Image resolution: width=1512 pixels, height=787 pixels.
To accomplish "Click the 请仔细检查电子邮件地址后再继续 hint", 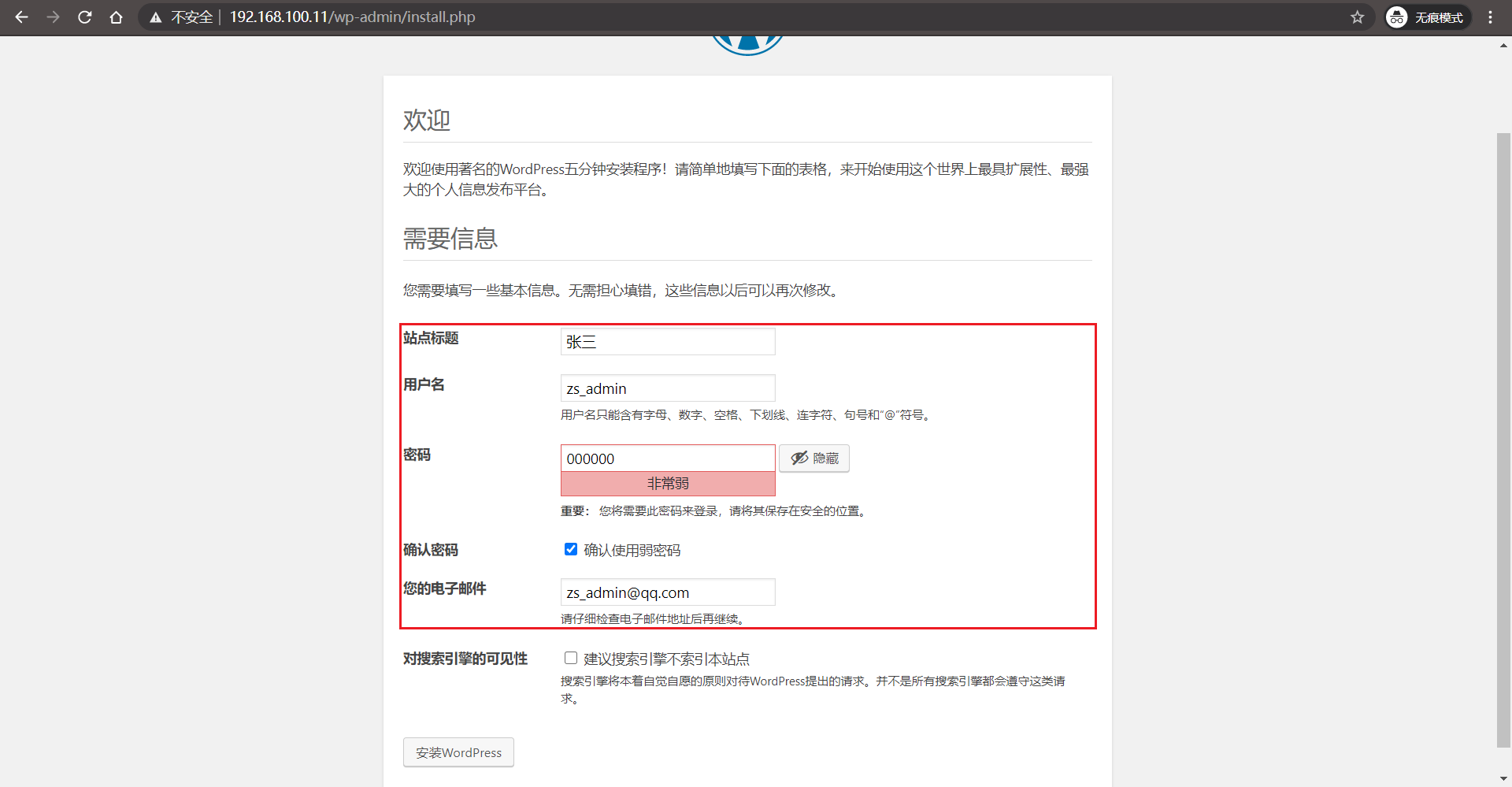I will point(654,619).
